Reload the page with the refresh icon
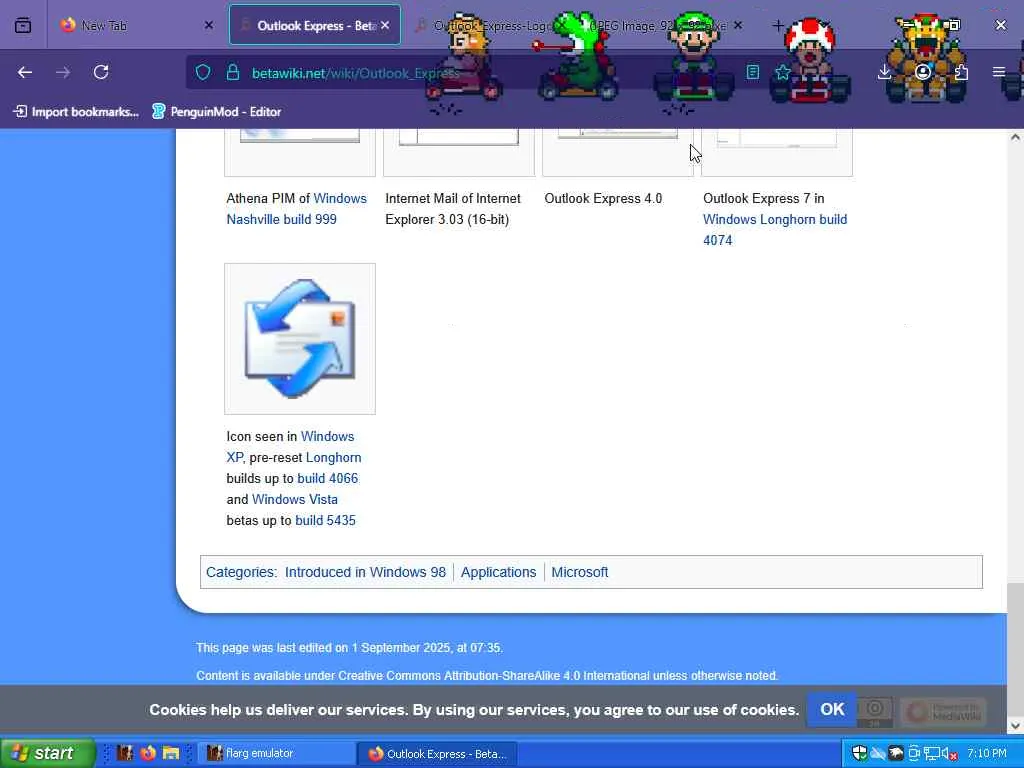 [x=101, y=72]
